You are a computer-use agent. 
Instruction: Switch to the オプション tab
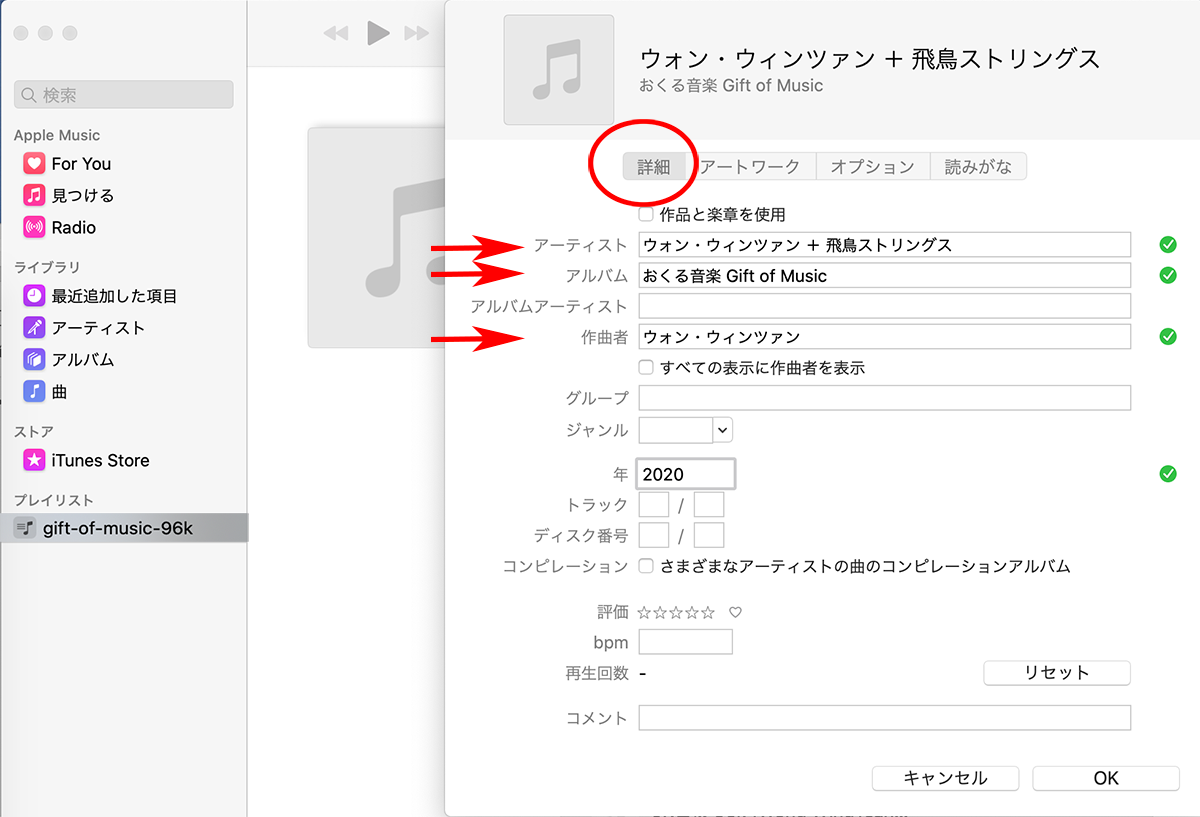(x=872, y=167)
